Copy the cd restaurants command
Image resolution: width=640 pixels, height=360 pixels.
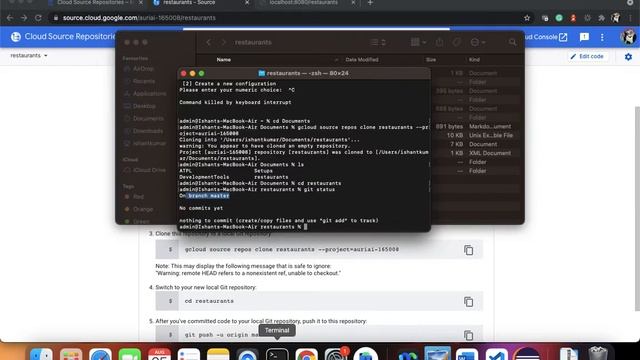[469, 302]
